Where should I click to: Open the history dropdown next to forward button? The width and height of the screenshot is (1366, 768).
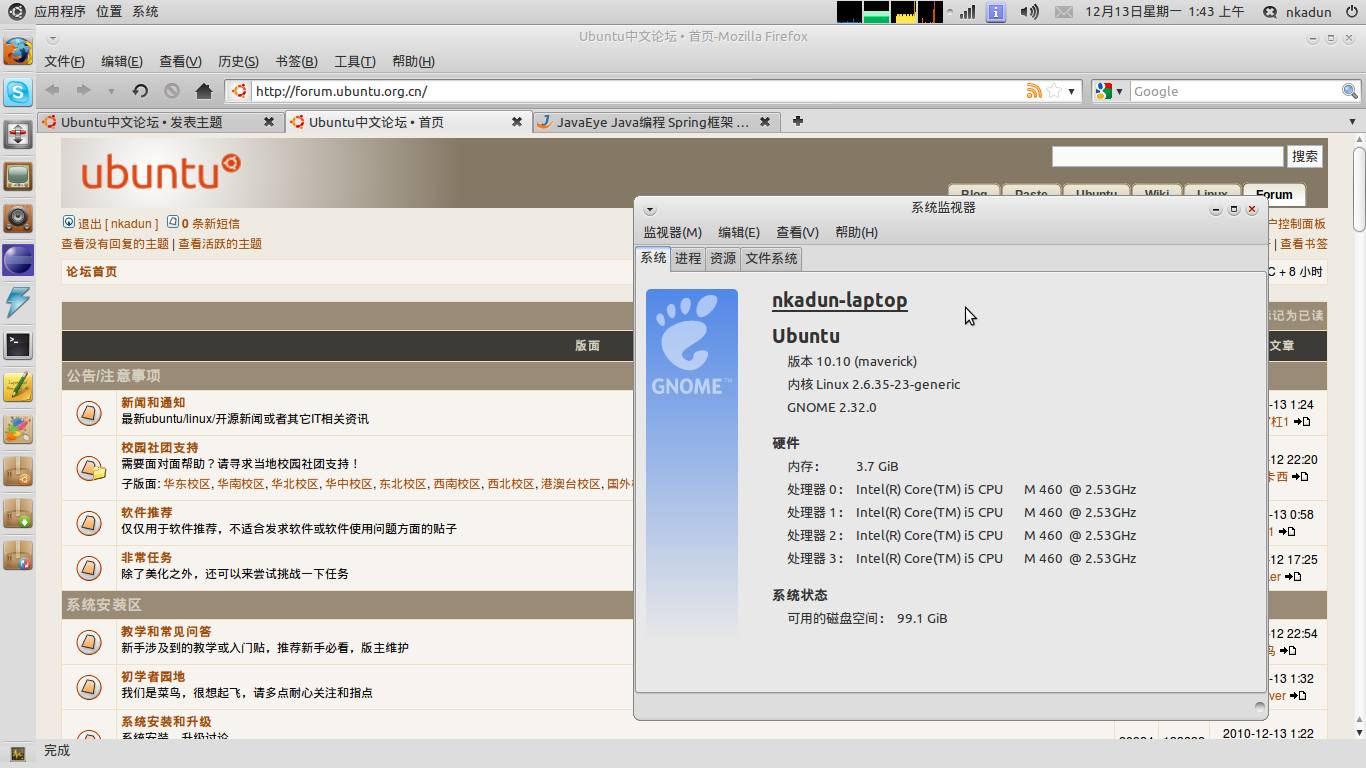coord(111,92)
